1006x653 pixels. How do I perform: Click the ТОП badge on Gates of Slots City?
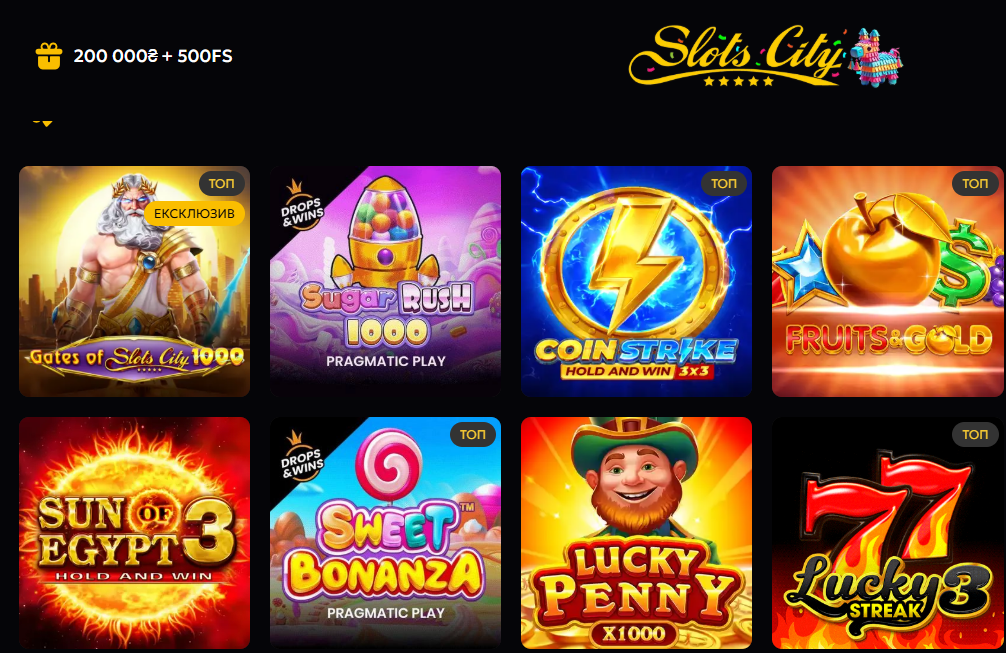(x=221, y=183)
